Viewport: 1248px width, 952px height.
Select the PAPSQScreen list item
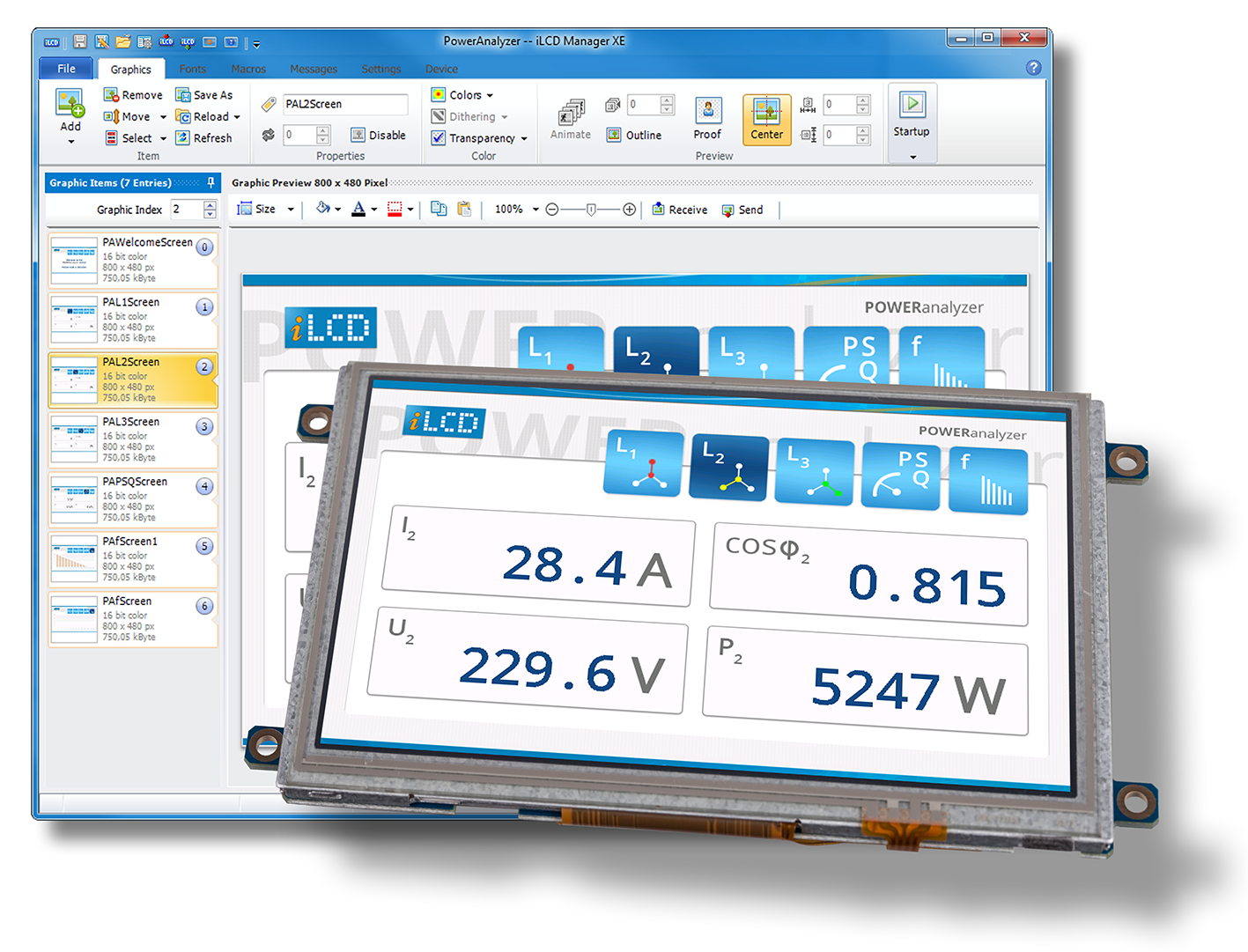(x=133, y=499)
